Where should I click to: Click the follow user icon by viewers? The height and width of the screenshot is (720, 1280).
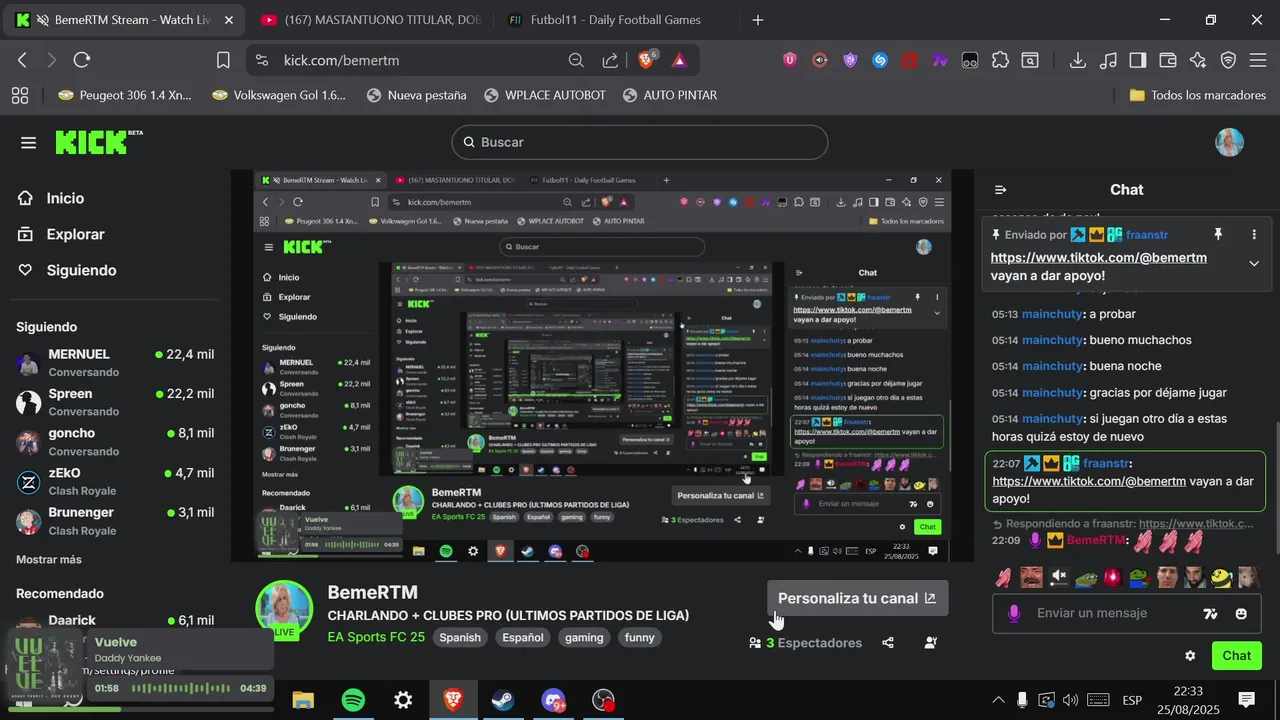931,643
